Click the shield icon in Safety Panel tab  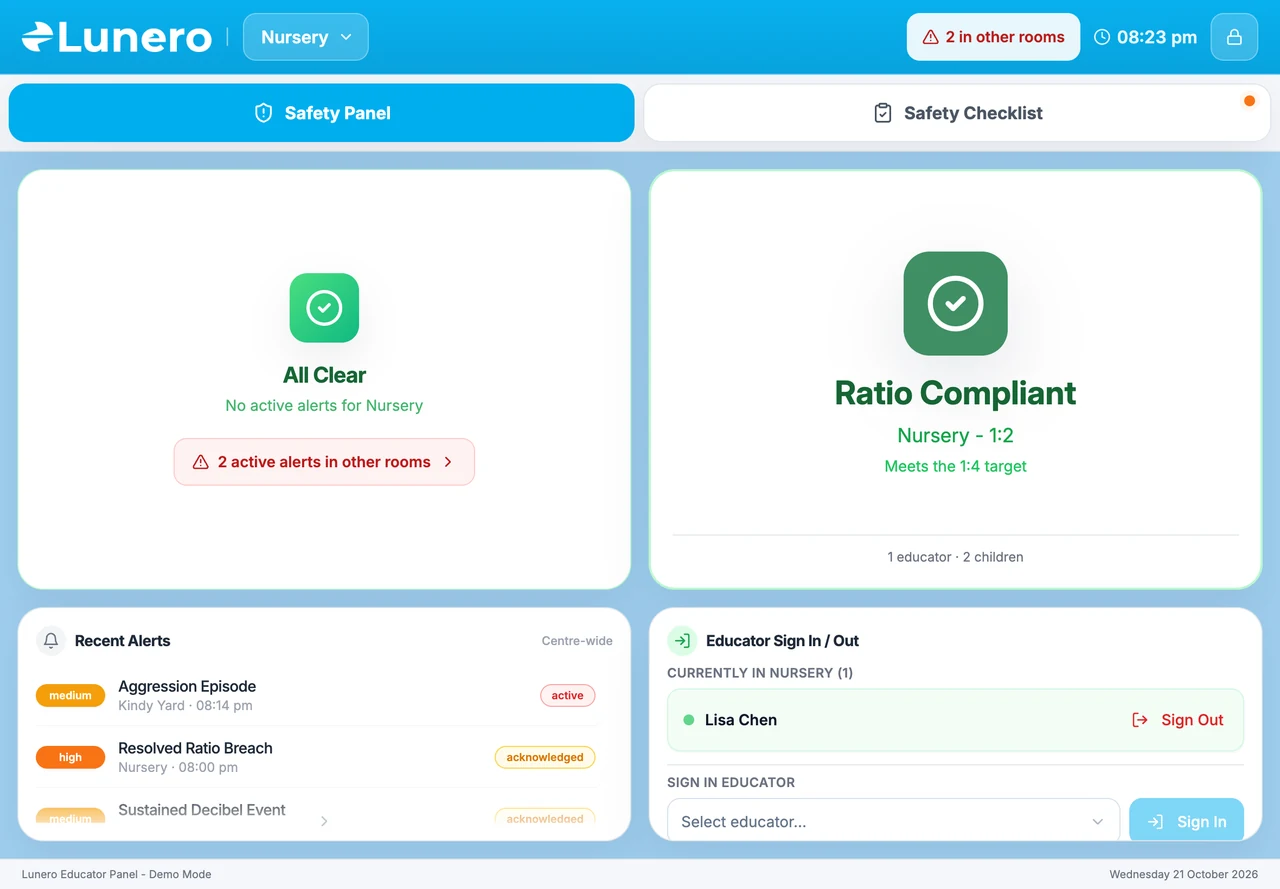click(263, 113)
